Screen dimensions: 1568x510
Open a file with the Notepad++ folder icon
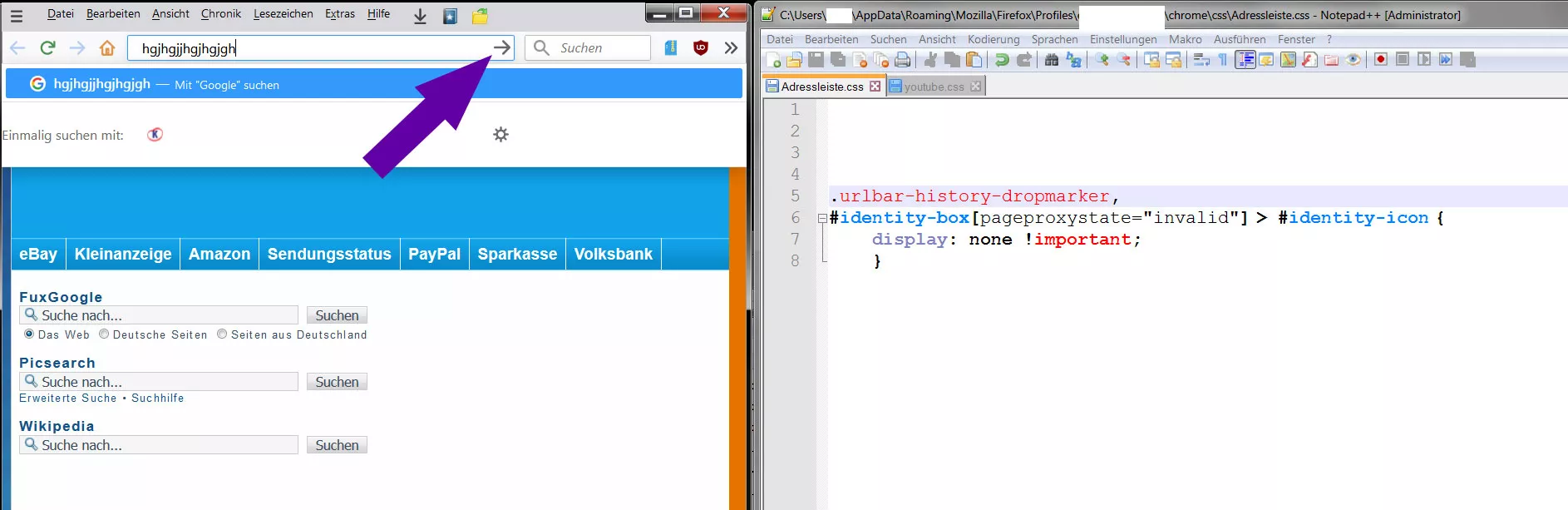794,60
